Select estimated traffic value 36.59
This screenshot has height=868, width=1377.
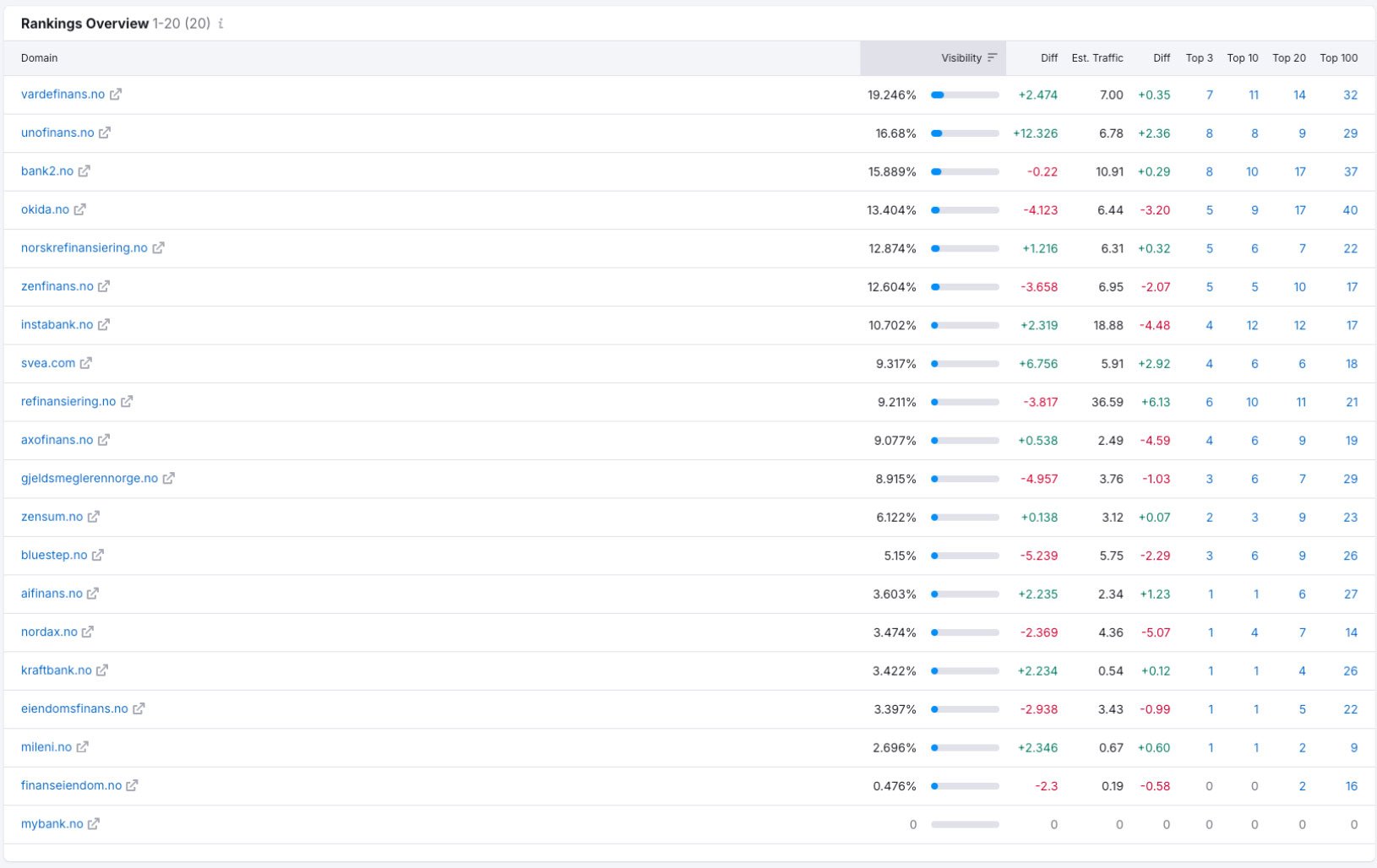[1108, 403]
